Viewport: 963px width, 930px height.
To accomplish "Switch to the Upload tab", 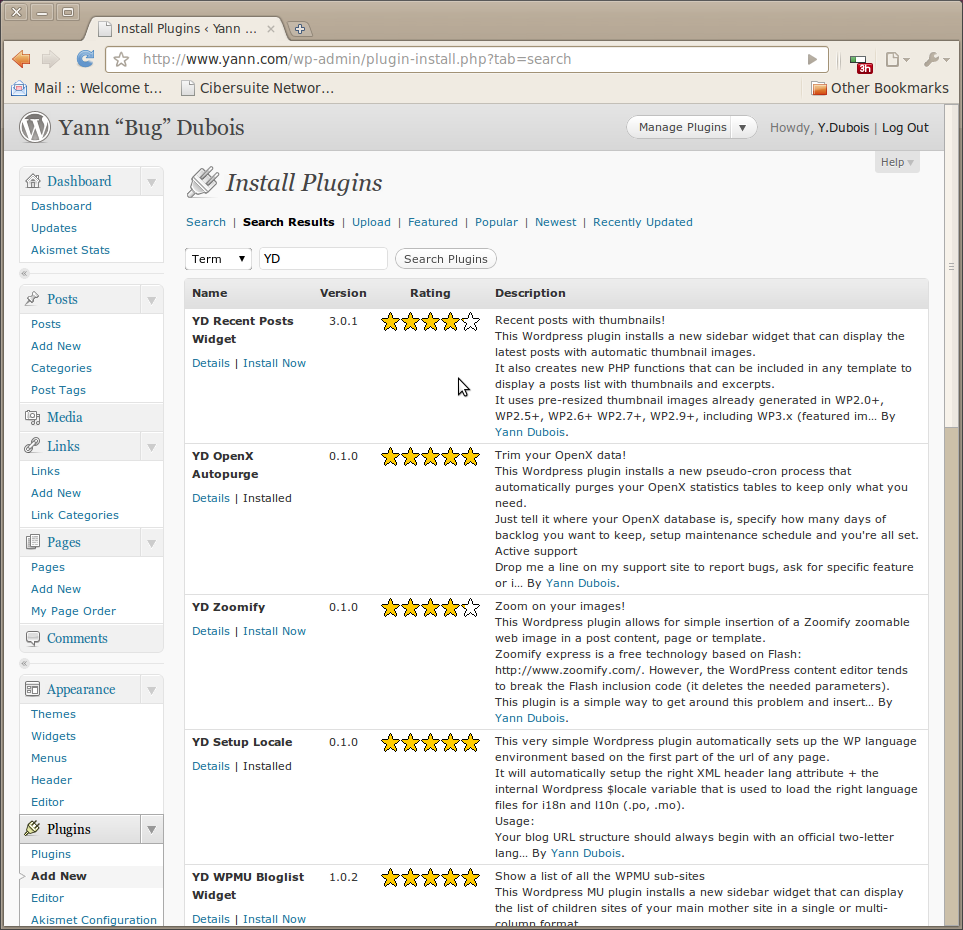I will click(371, 222).
